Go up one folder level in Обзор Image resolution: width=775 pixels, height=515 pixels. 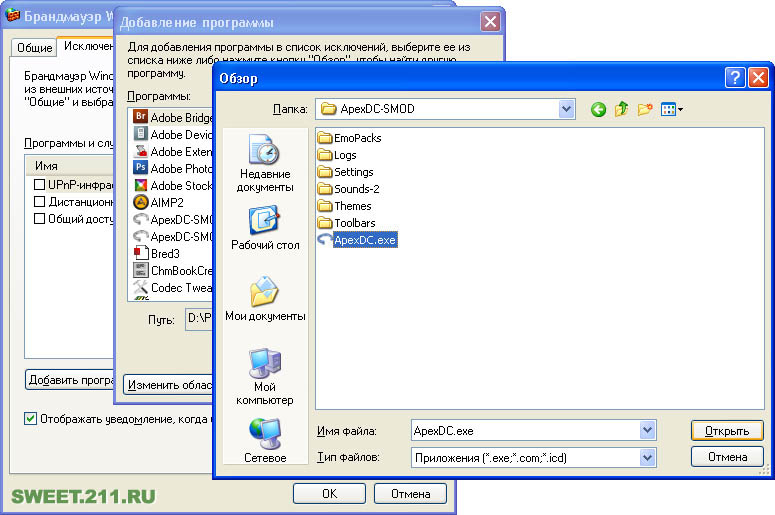pyautogui.click(x=621, y=109)
